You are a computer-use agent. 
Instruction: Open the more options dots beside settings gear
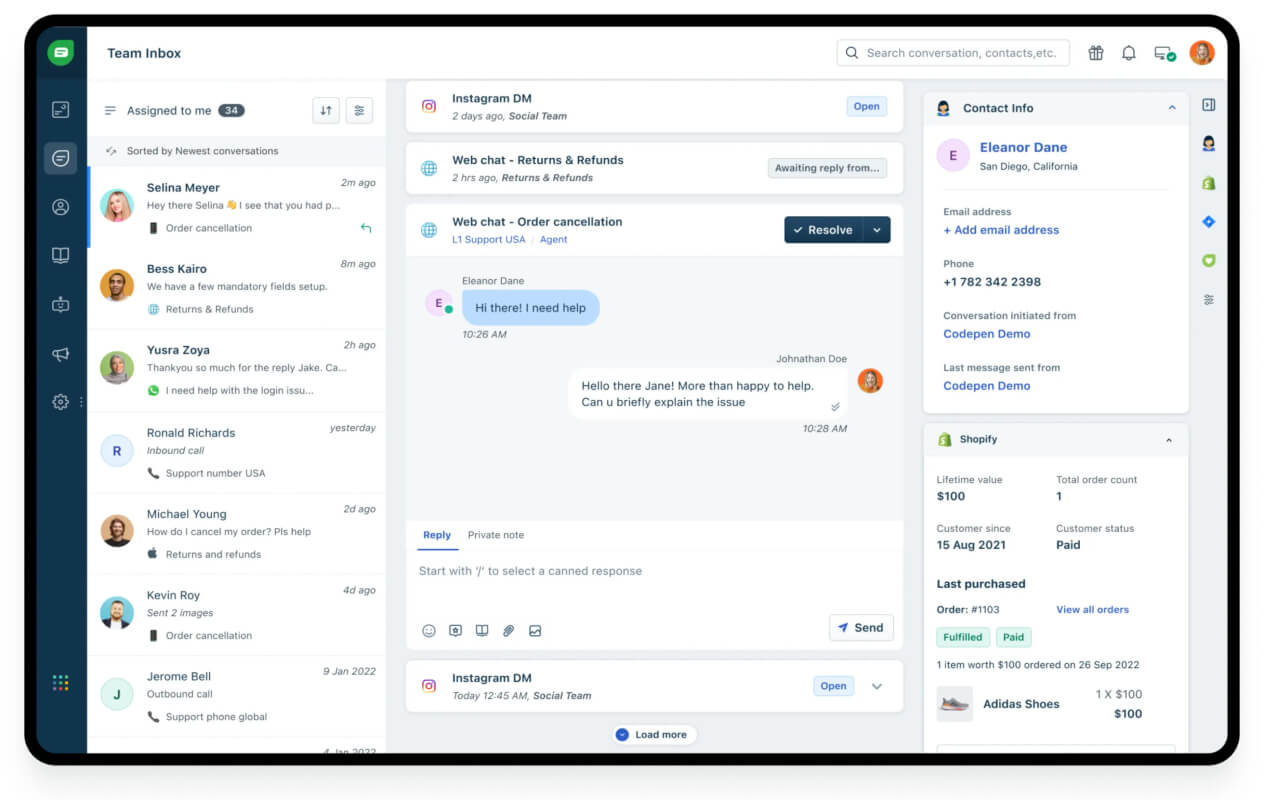click(x=81, y=402)
